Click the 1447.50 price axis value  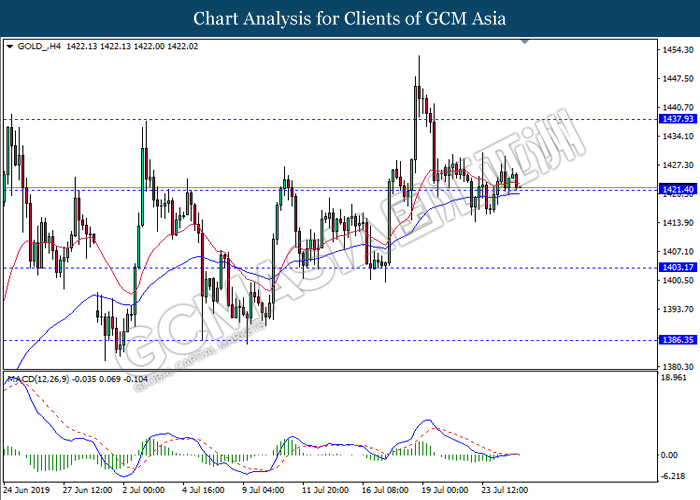point(678,79)
